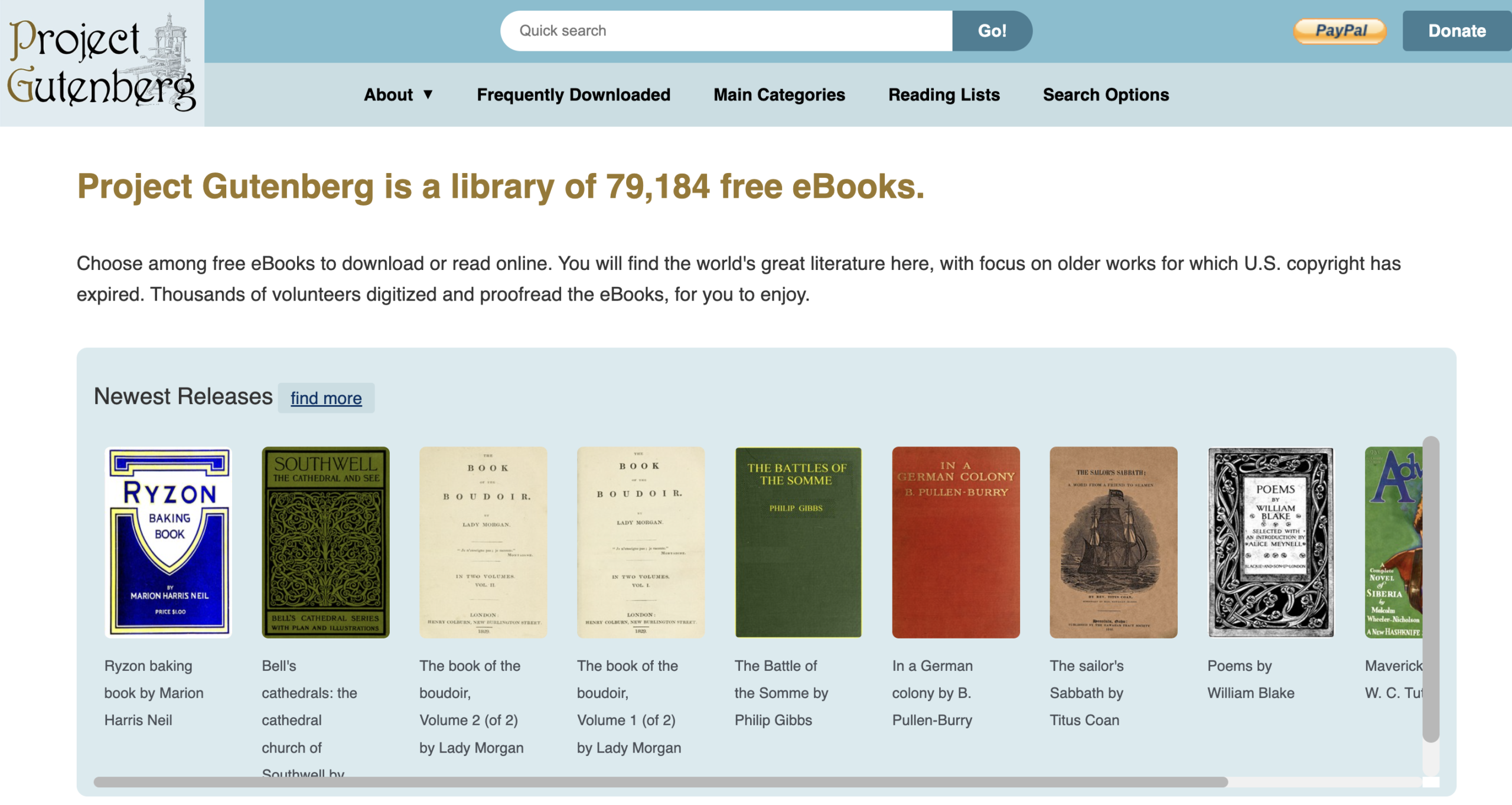Open The Battles of the Somme cover
Image resolution: width=1512 pixels, height=805 pixels.
pos(798,542)
